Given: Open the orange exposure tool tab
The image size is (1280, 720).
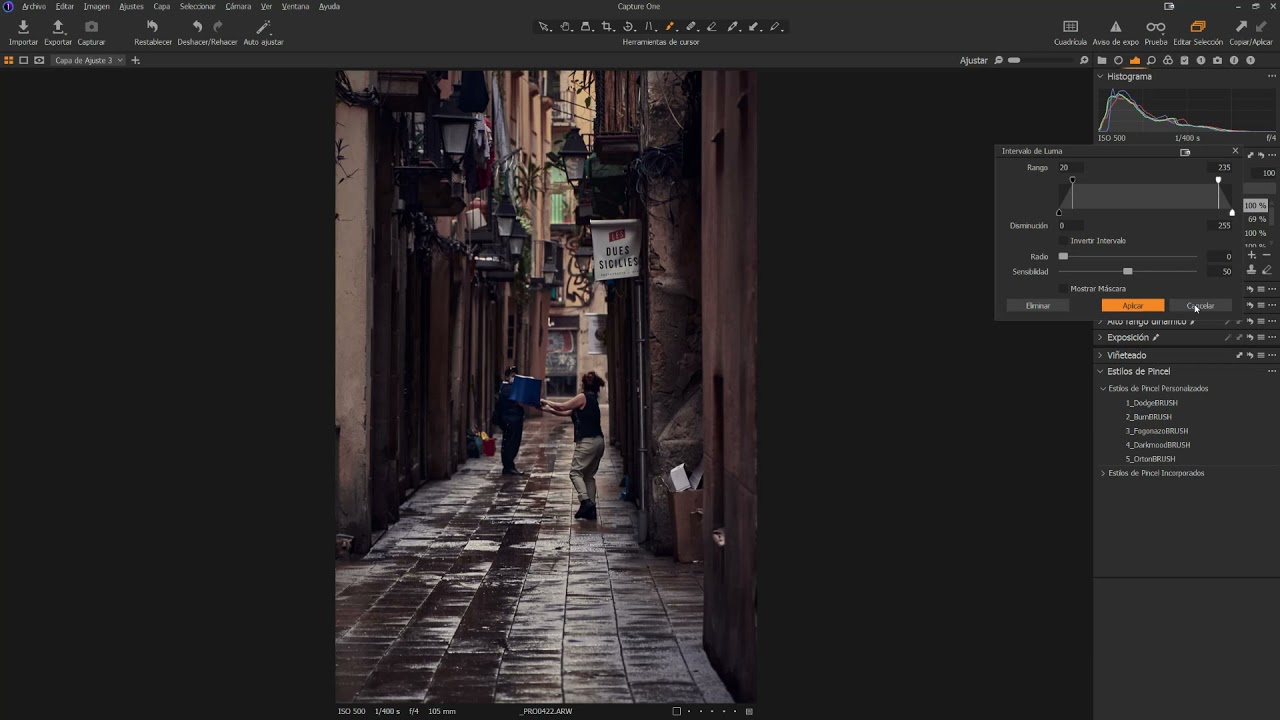Looking at the screenshot, I should (1135, 61).
